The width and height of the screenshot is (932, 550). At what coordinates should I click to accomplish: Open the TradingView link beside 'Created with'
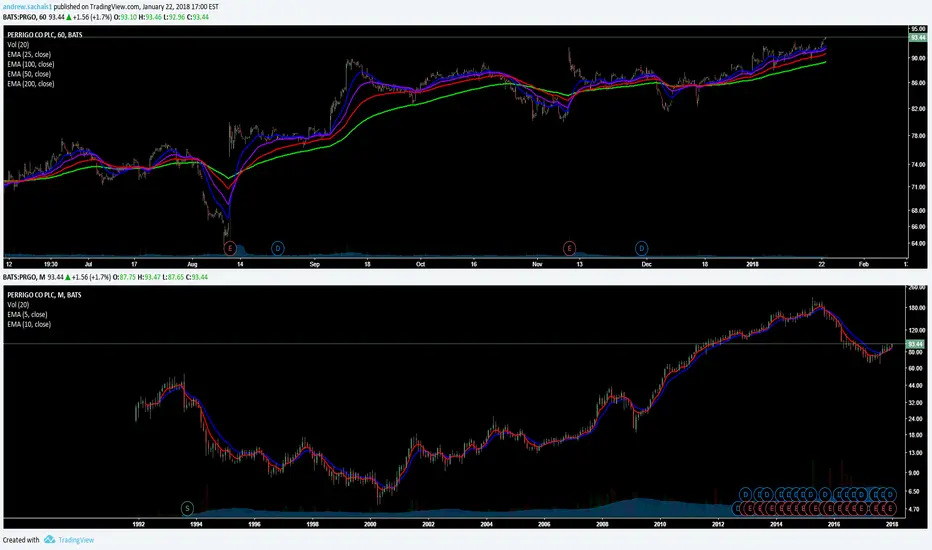click(x=76, y=540)
